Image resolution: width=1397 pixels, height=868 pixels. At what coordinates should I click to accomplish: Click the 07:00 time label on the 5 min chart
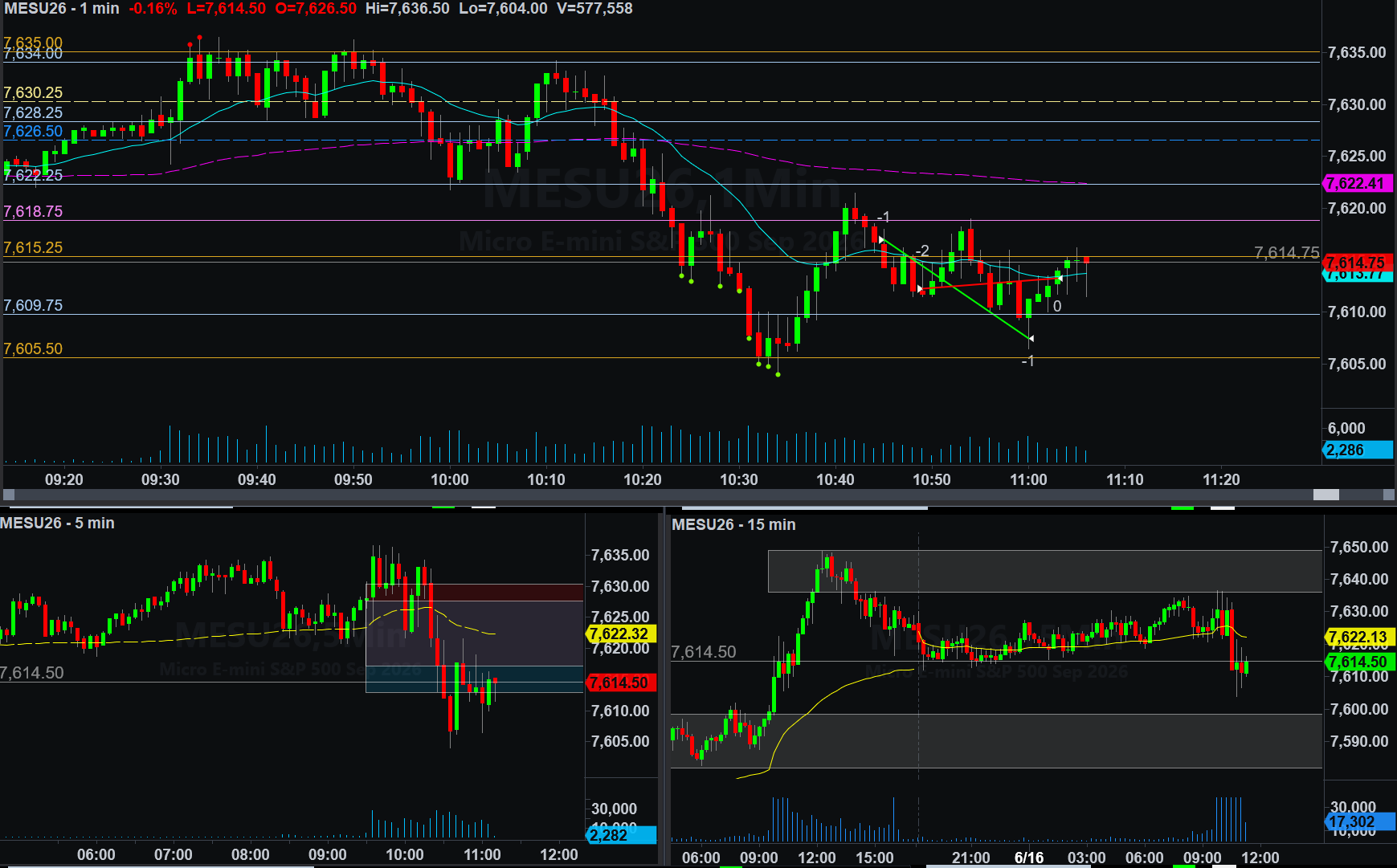tap(174, 855)
